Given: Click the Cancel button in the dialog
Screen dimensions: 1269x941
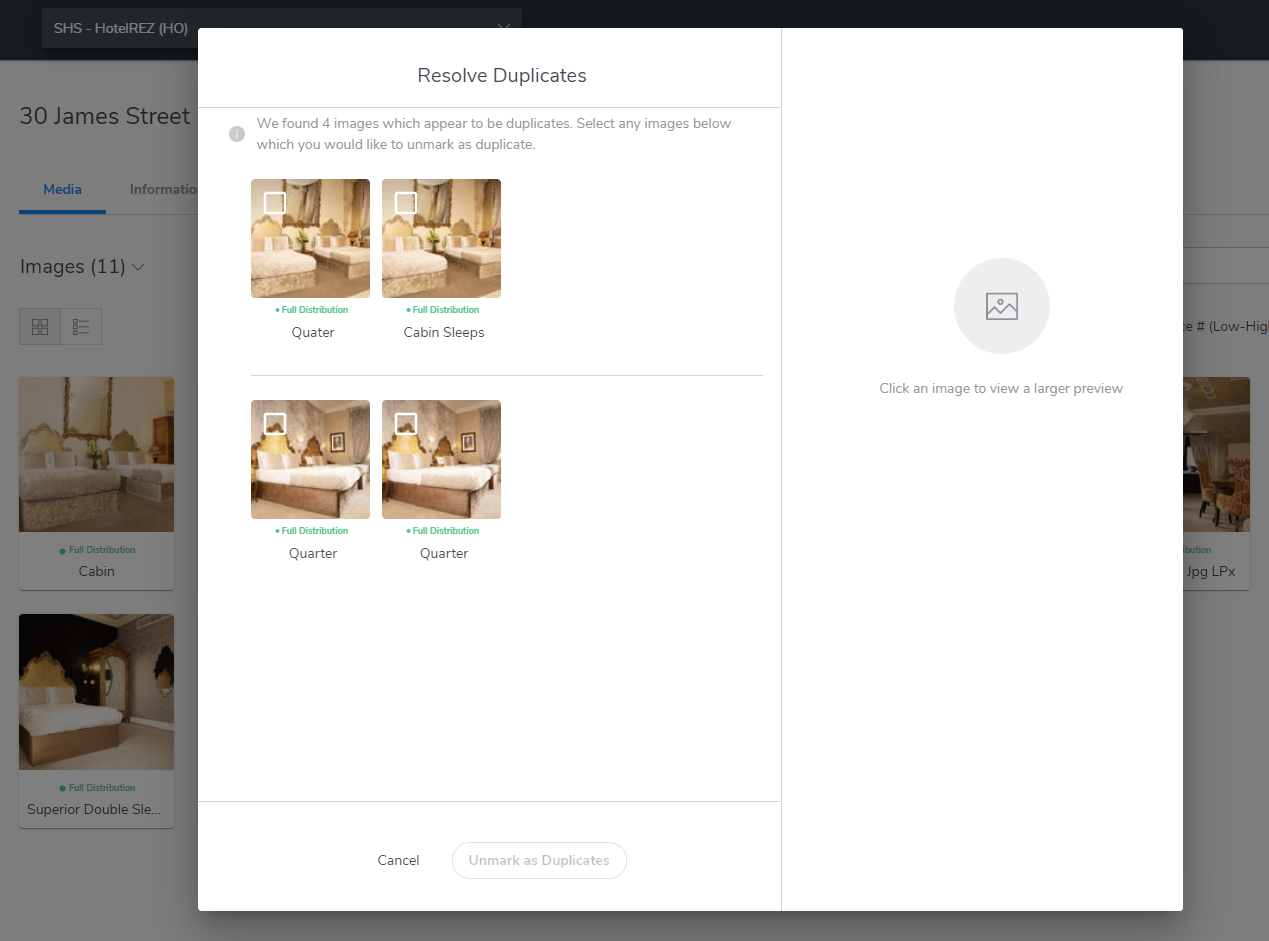Looking at the screenshot, I should (398, 860).
